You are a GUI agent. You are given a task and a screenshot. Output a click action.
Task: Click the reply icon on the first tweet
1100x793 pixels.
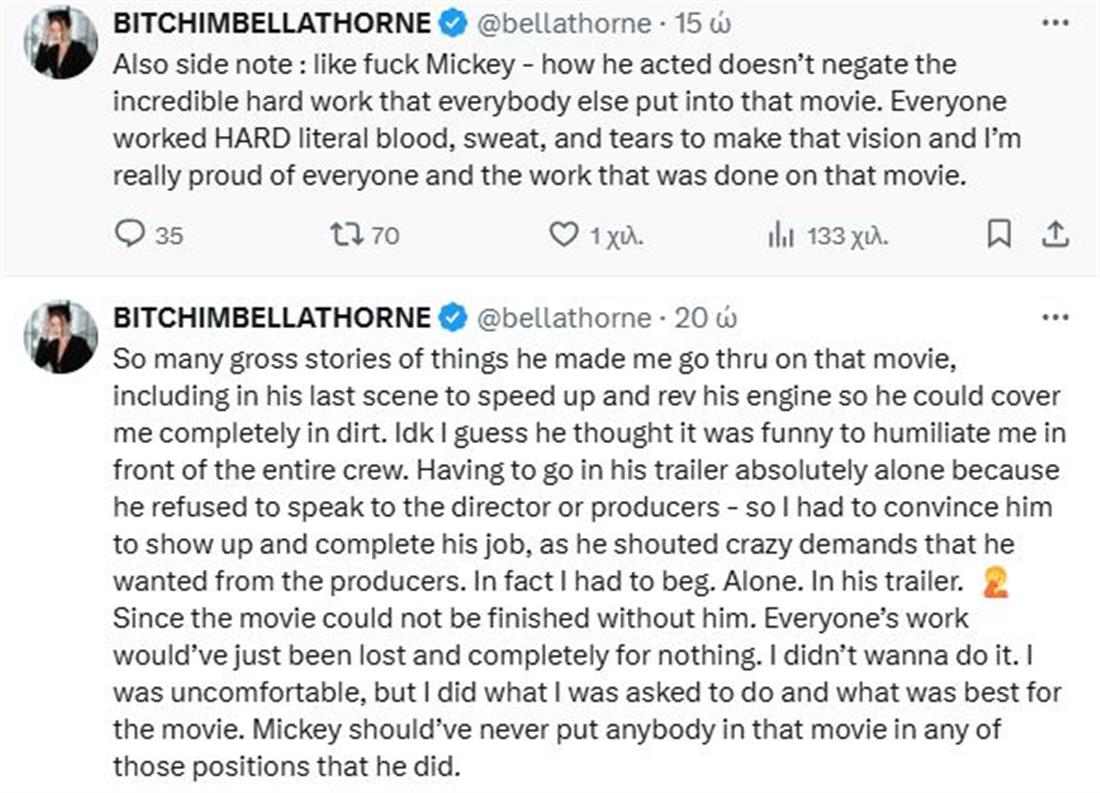tap(131, 235)
